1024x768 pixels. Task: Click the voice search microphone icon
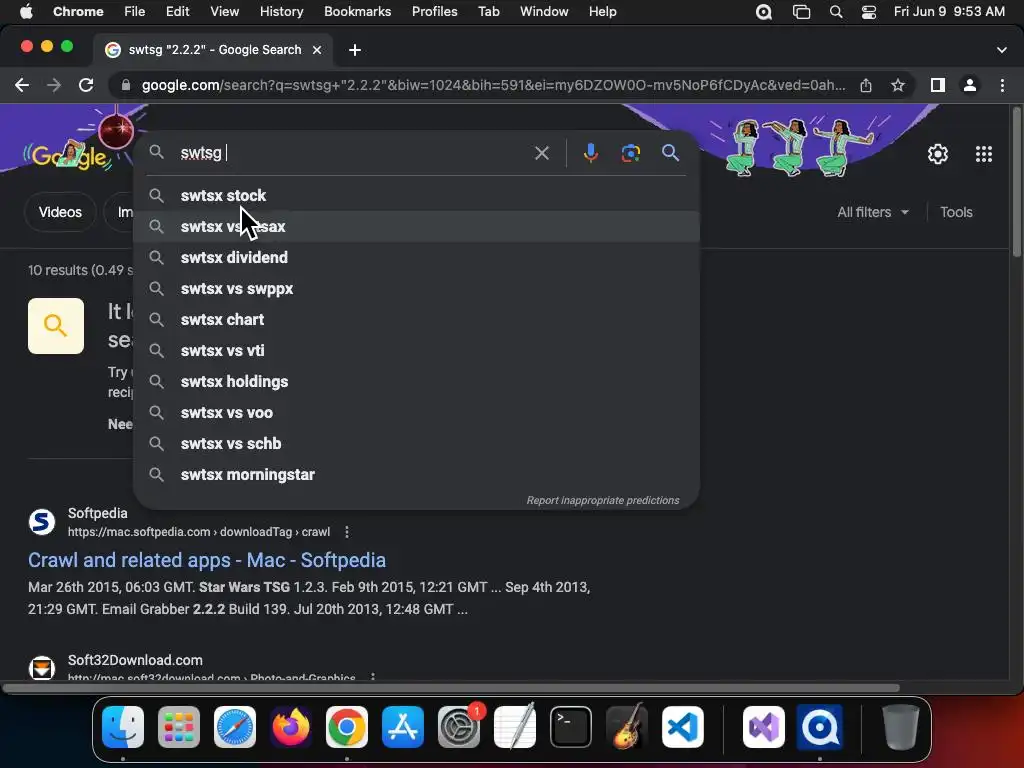(590, 153)
